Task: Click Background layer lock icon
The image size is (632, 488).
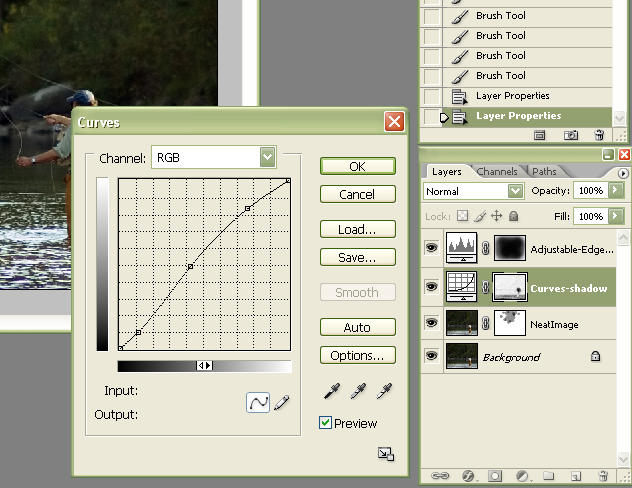Action: [x=595, y=356]
